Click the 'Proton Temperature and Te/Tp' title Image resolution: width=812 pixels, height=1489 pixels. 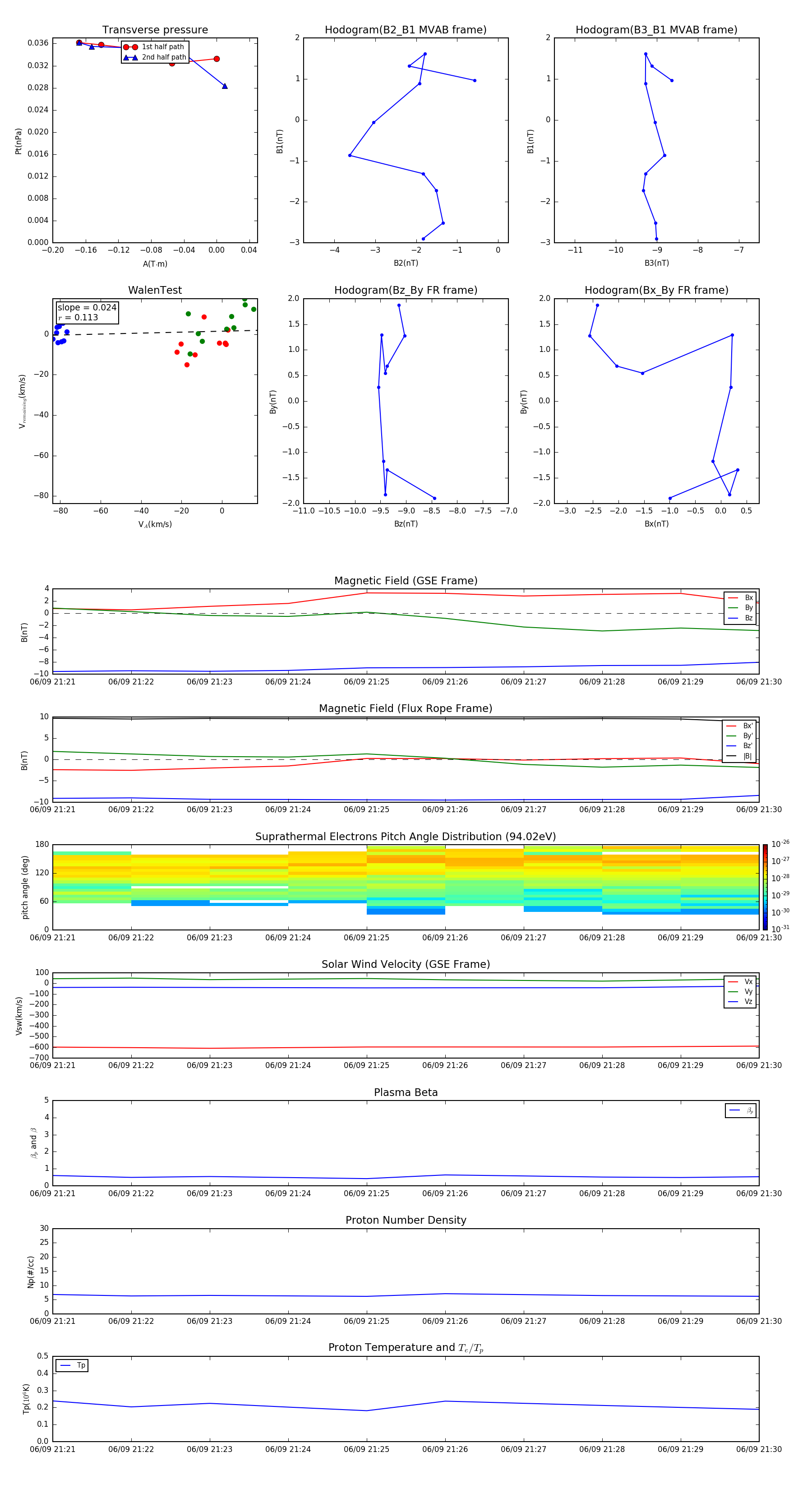click(x=406, y=1348)
